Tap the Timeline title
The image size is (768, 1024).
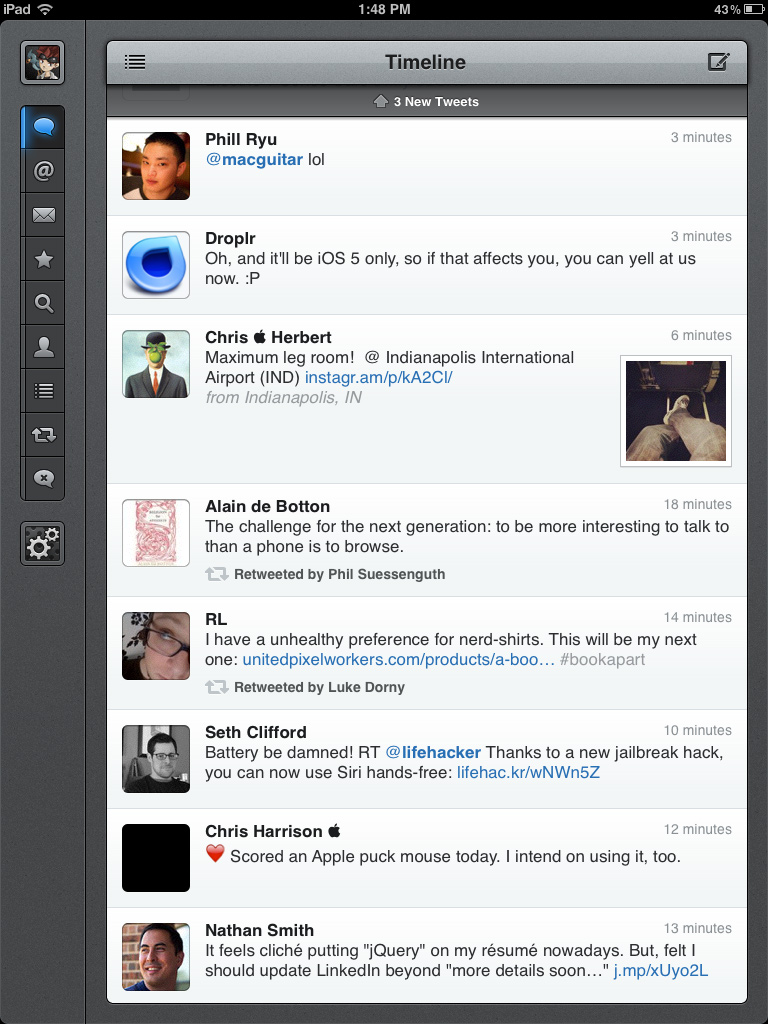(425, 62)
